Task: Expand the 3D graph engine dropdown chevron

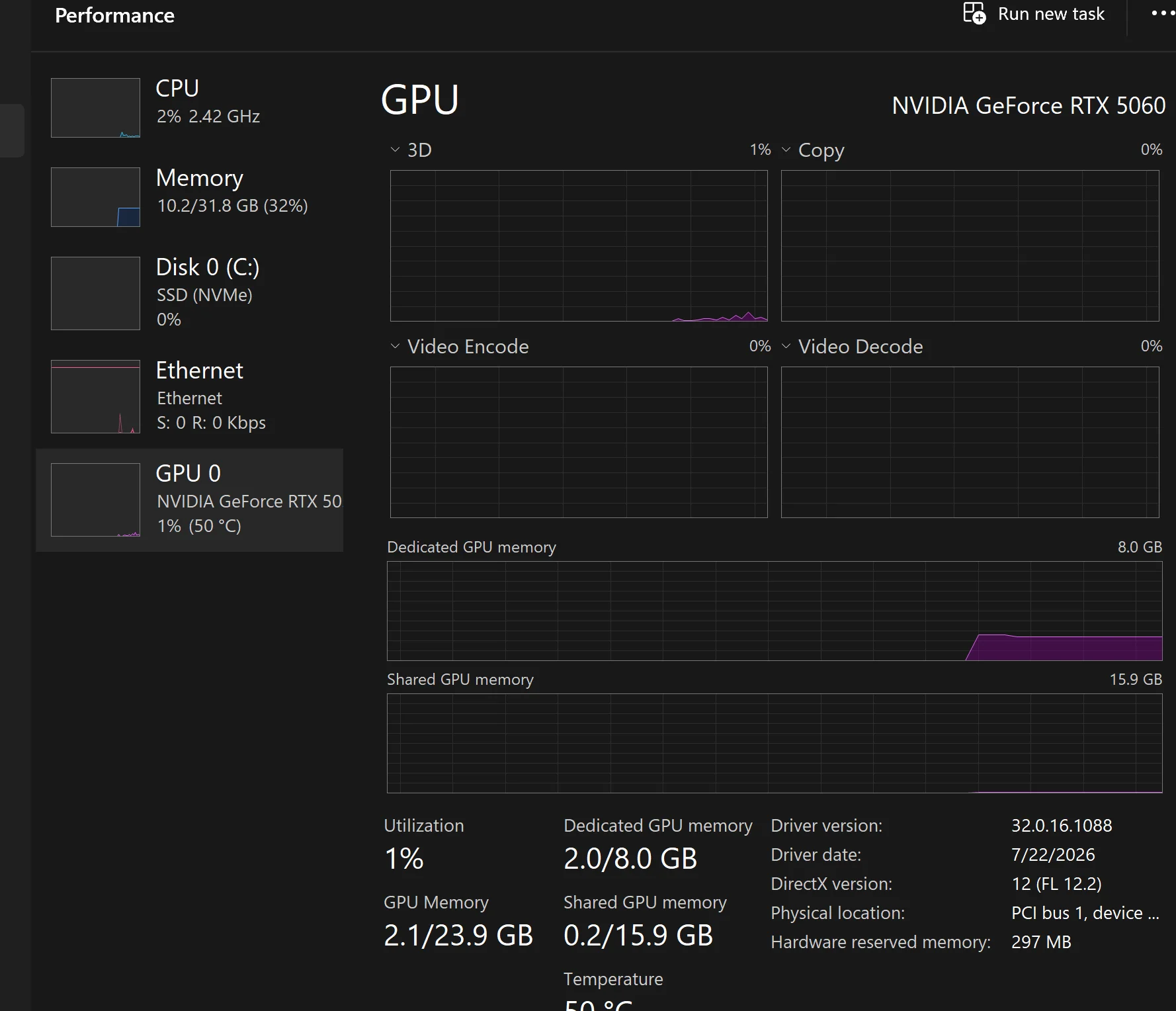Action: tap(395, 150)
